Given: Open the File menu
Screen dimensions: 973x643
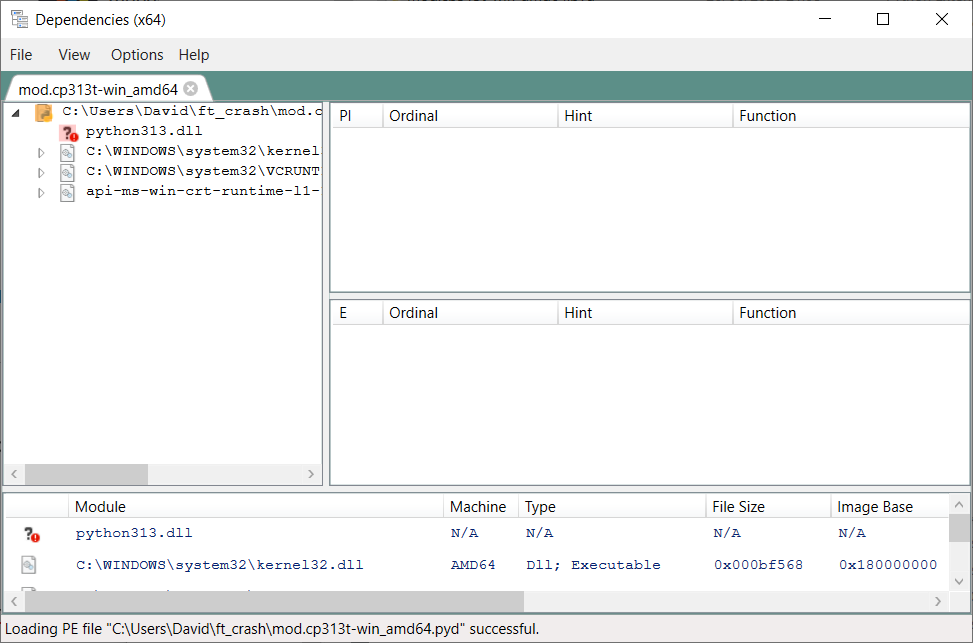Looking at the screenshot, I should (x=21, y=55).
